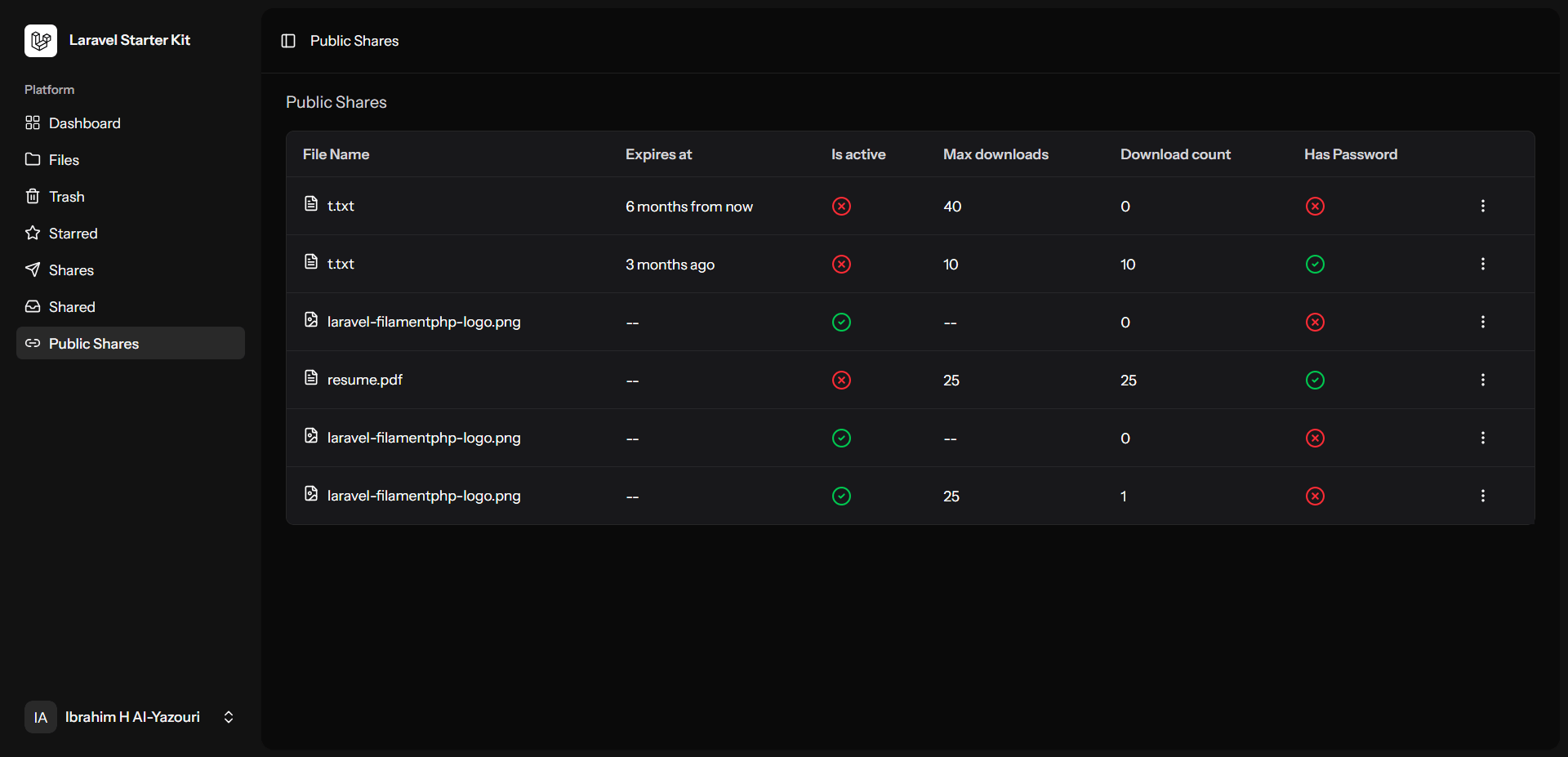Click the Trash bin icon
1568x757 pixels.
coord(33,196)
